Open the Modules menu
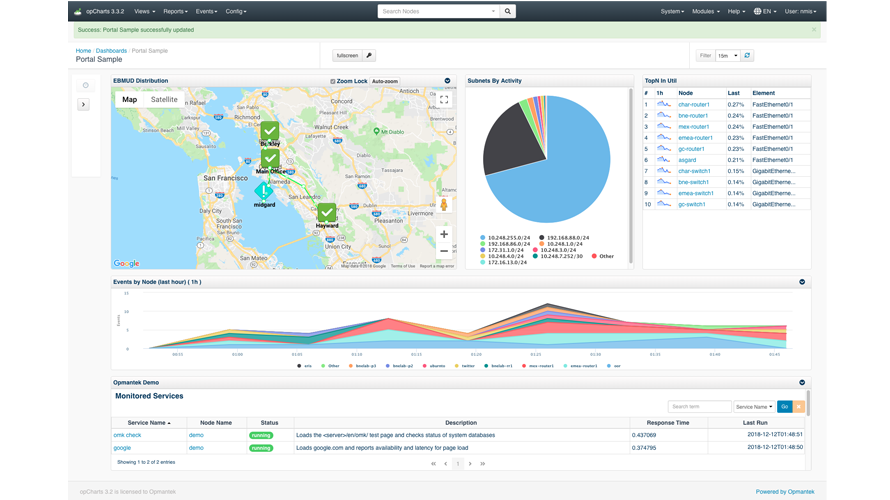 (x=705, y=12)
